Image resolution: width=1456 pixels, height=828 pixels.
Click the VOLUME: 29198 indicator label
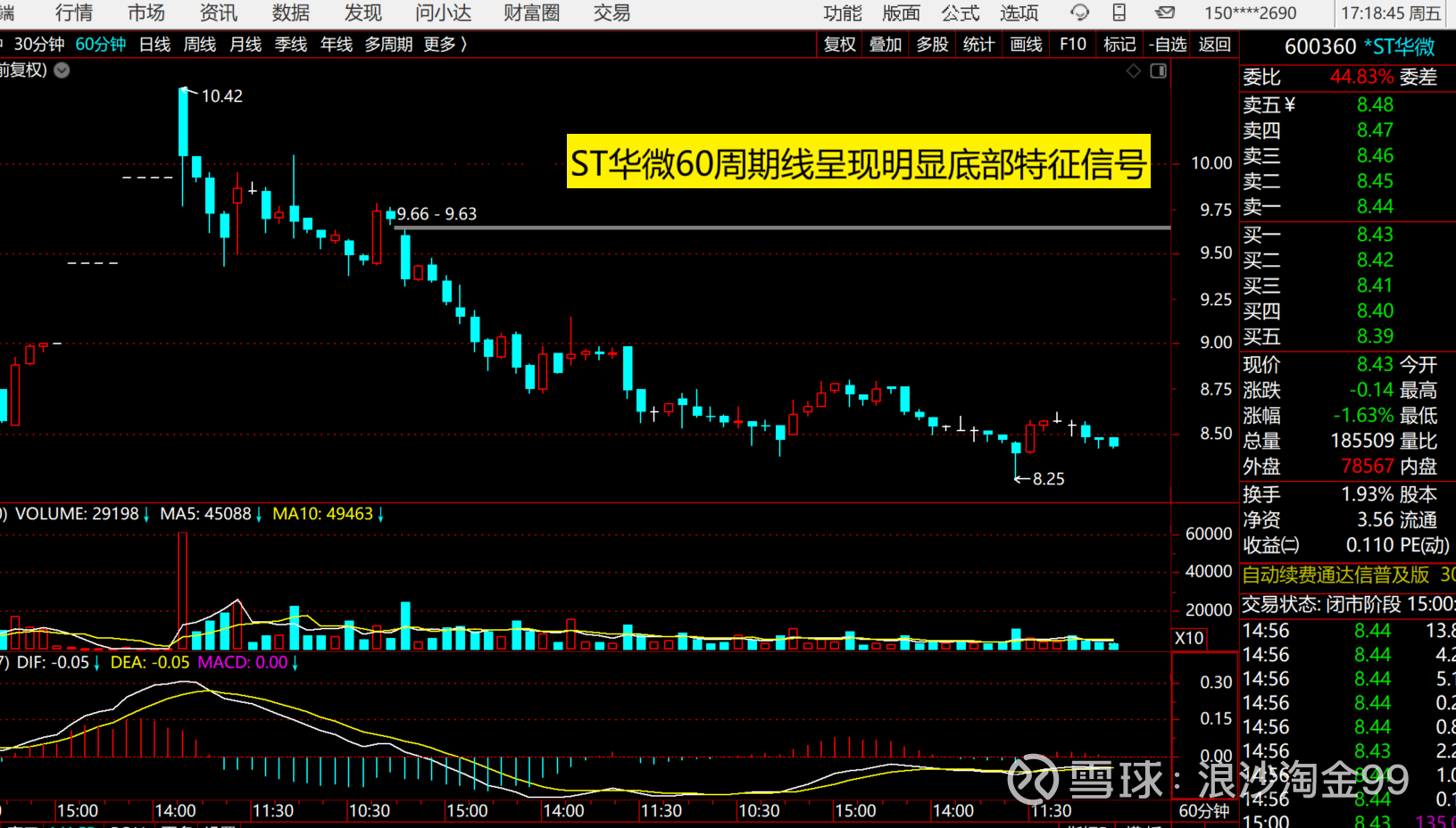coord(77,514)
